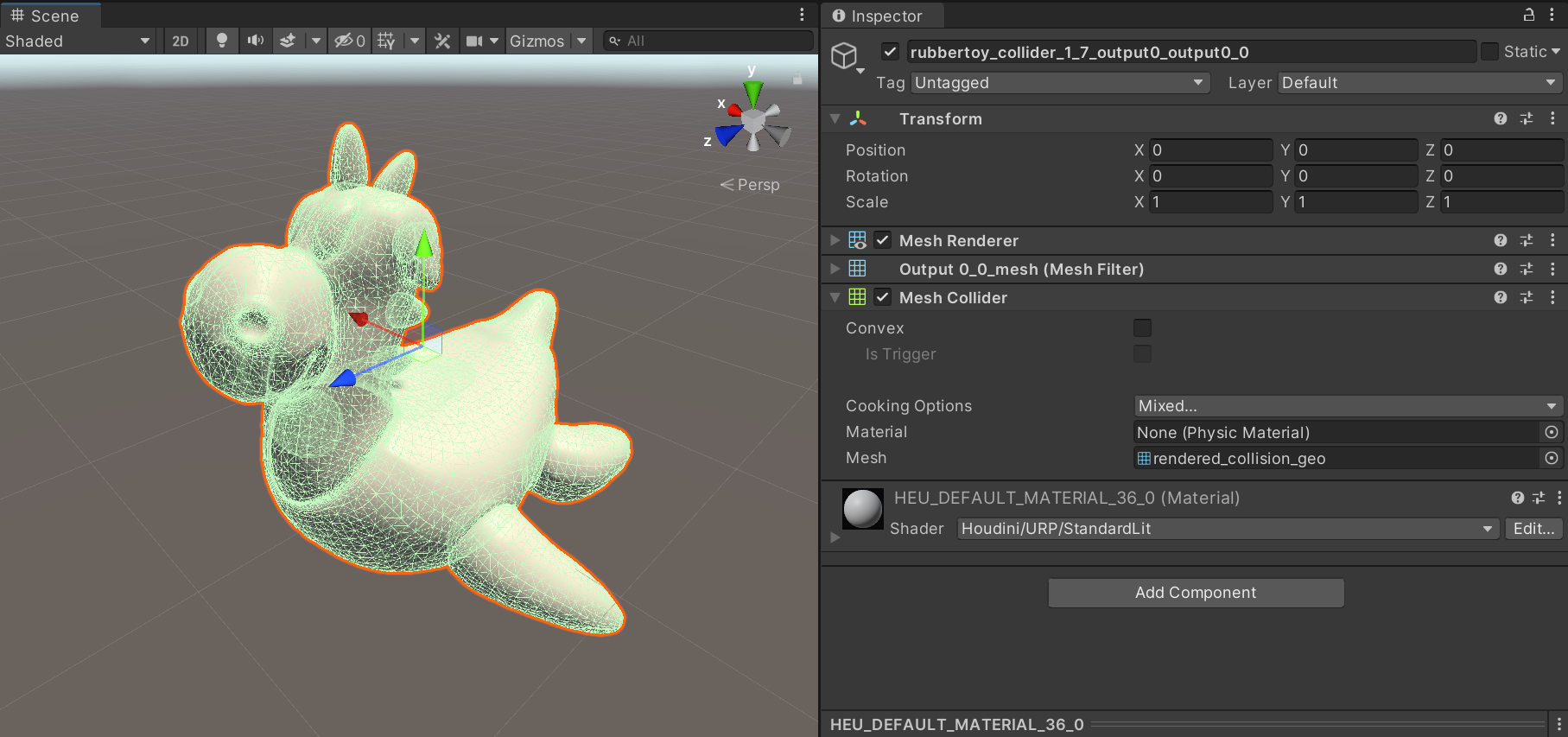Toggle scene lighting bulb icon
1568x737 pixels.
tap(222, 41)
